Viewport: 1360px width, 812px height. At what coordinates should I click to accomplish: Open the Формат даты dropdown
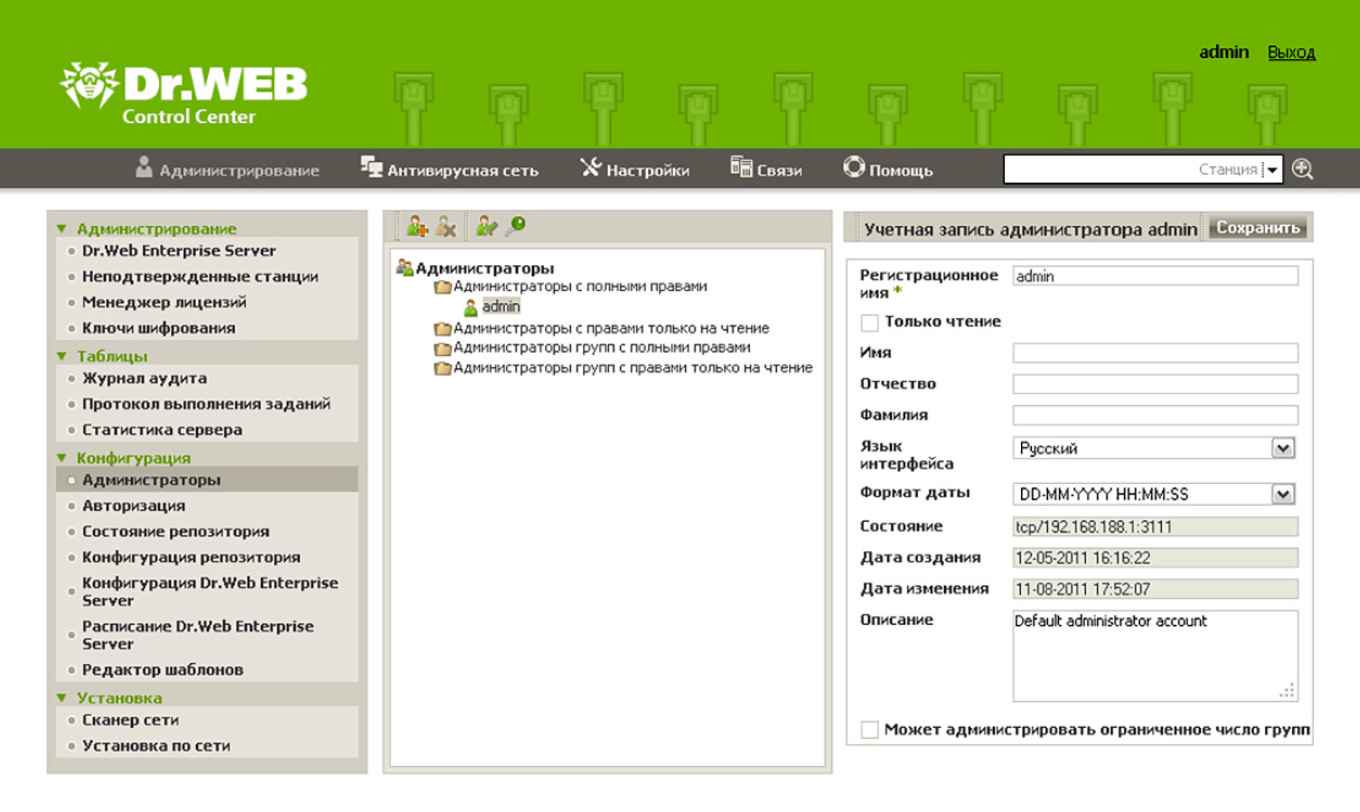coord(1284,494)
